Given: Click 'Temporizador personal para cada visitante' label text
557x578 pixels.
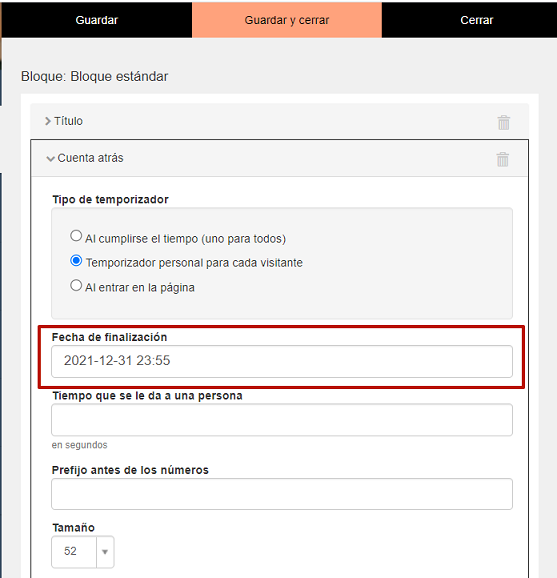Looking at the screenshot, I should (194, 263).
